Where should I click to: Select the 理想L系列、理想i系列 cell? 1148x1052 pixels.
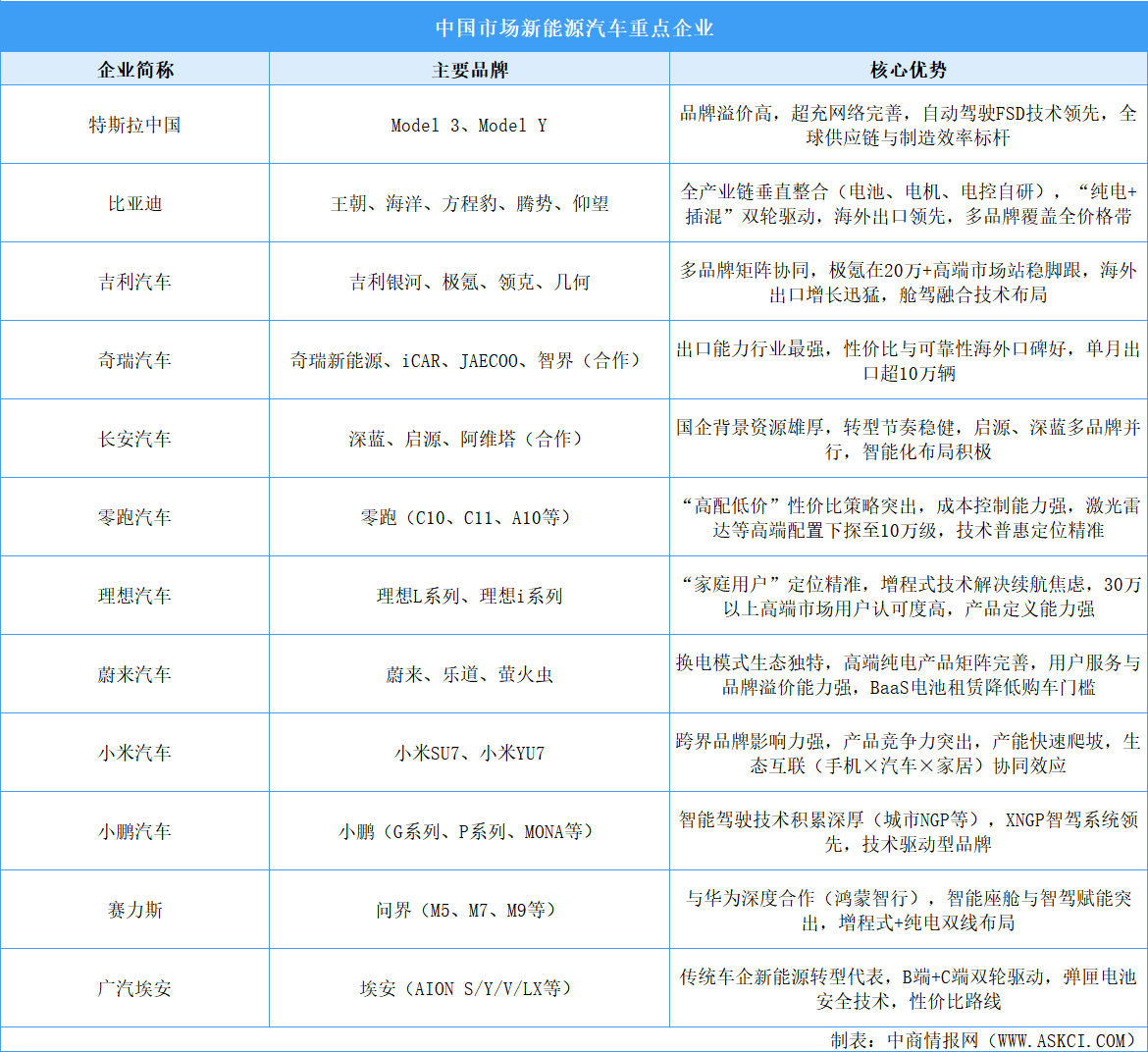click(469, 596)
